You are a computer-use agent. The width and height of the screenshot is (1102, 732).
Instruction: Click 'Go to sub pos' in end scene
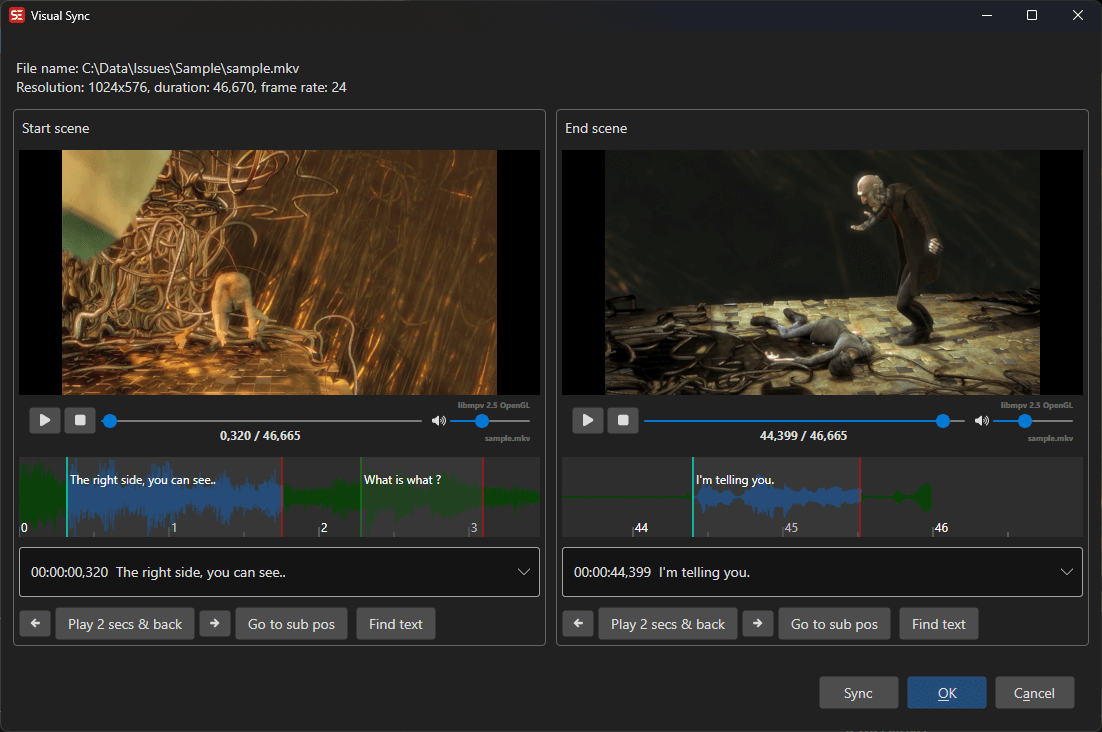coord(834,623)
